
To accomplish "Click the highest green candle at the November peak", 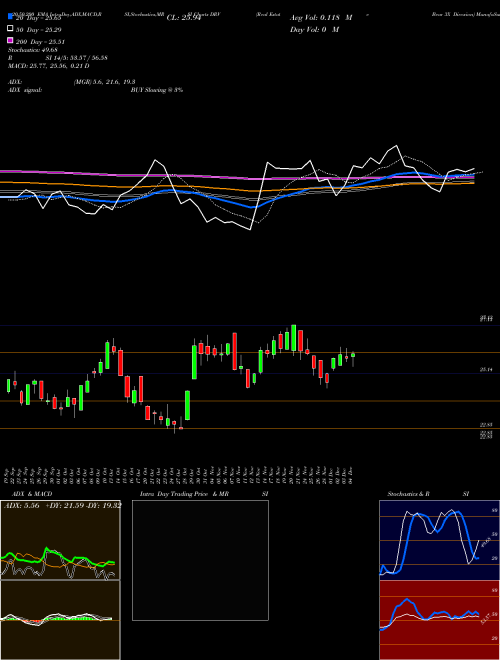I will [294, 338].
